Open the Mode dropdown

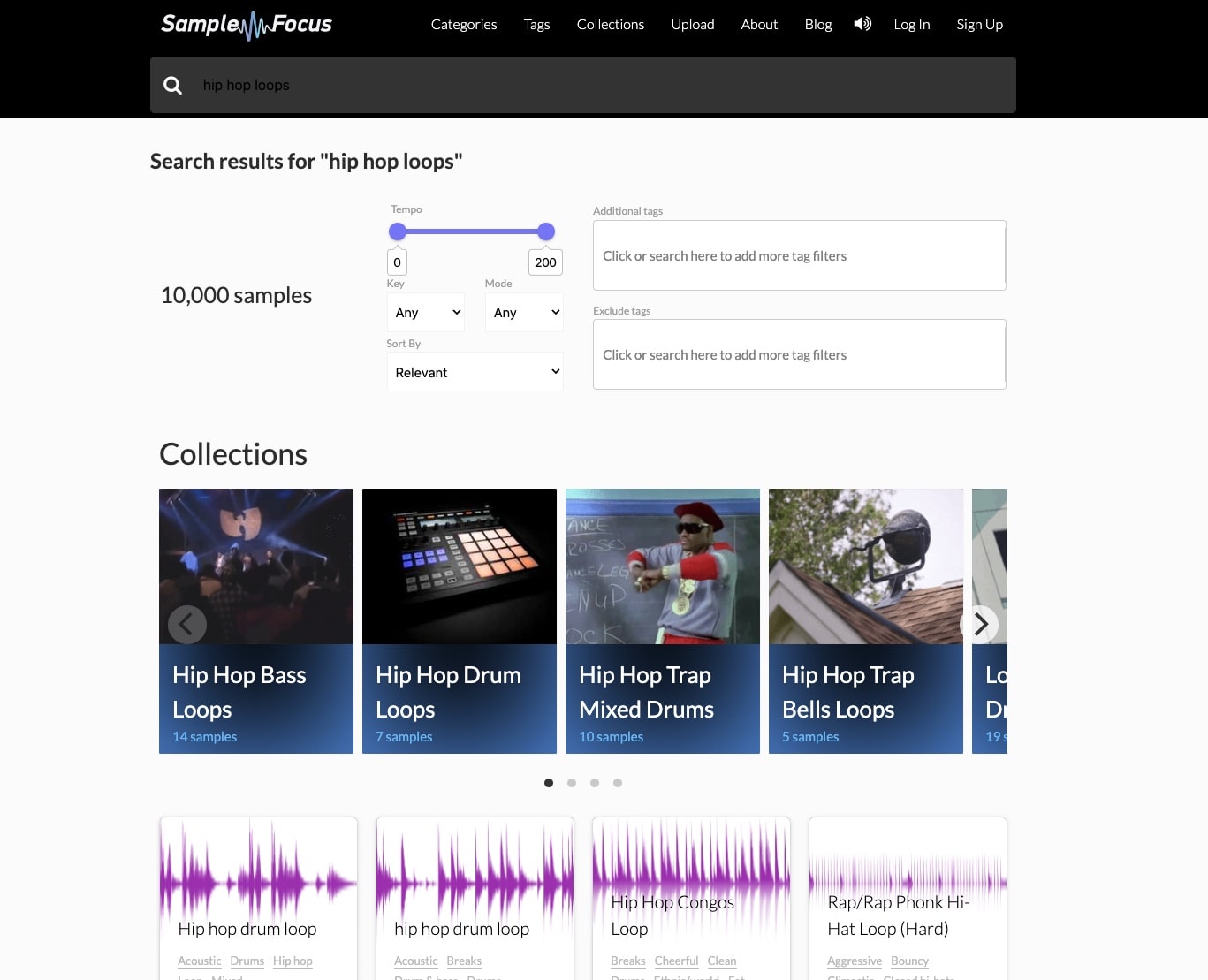[x=523, y=312]
